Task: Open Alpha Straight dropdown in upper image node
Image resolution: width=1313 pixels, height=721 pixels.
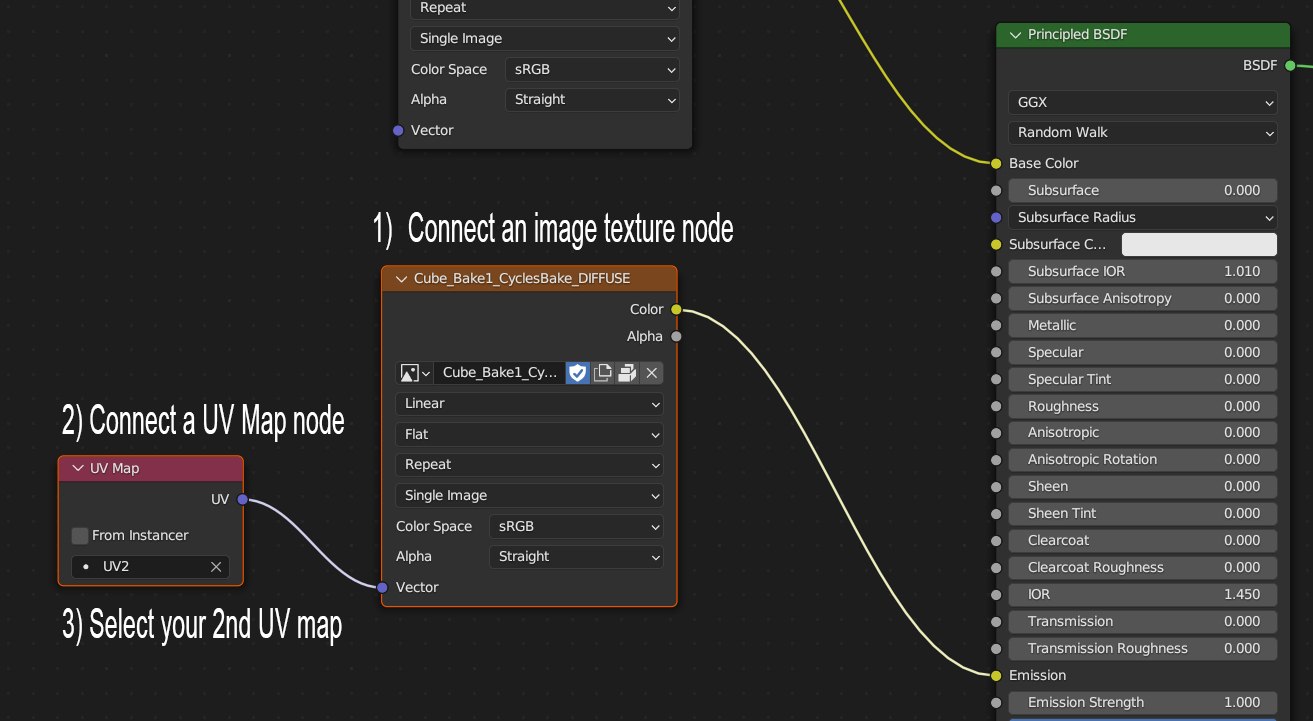Action: (x=592, y=100)
